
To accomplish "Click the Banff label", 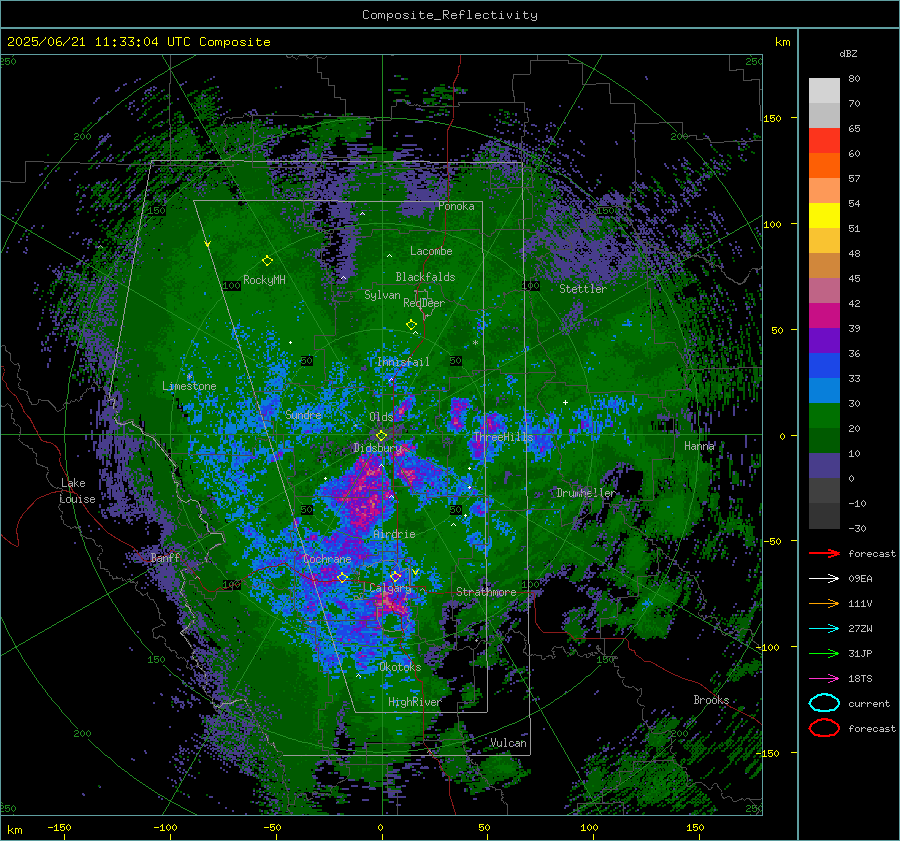I will (x=165, y=557).
